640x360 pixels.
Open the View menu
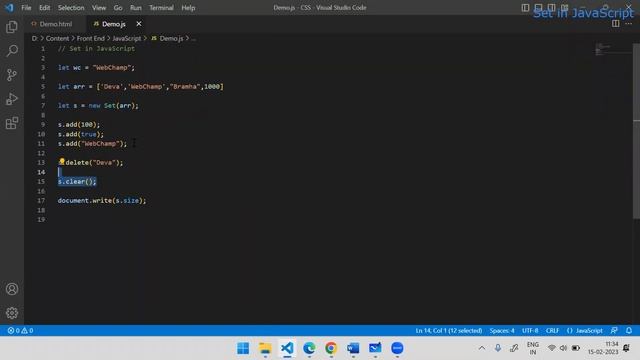pos(99,8)
